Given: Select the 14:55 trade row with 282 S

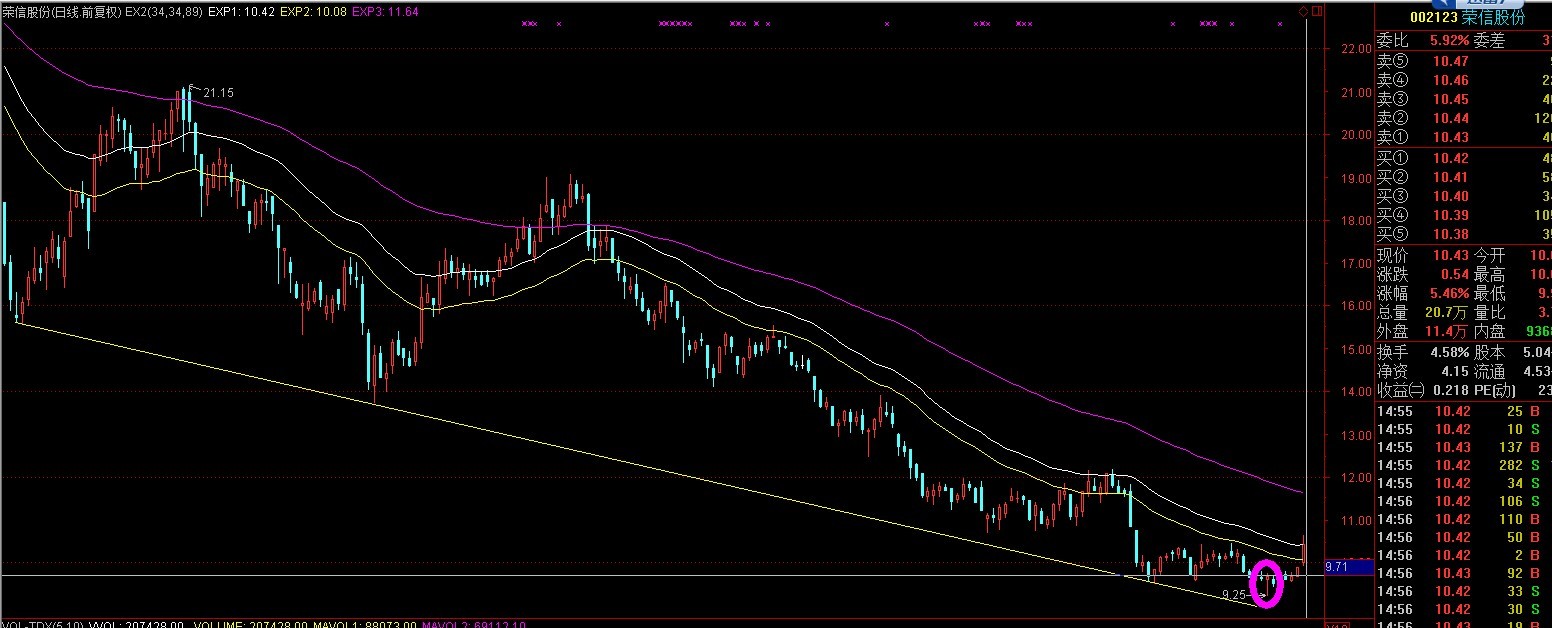Looking at the screenshot, I should click(x=1464, y=465).
